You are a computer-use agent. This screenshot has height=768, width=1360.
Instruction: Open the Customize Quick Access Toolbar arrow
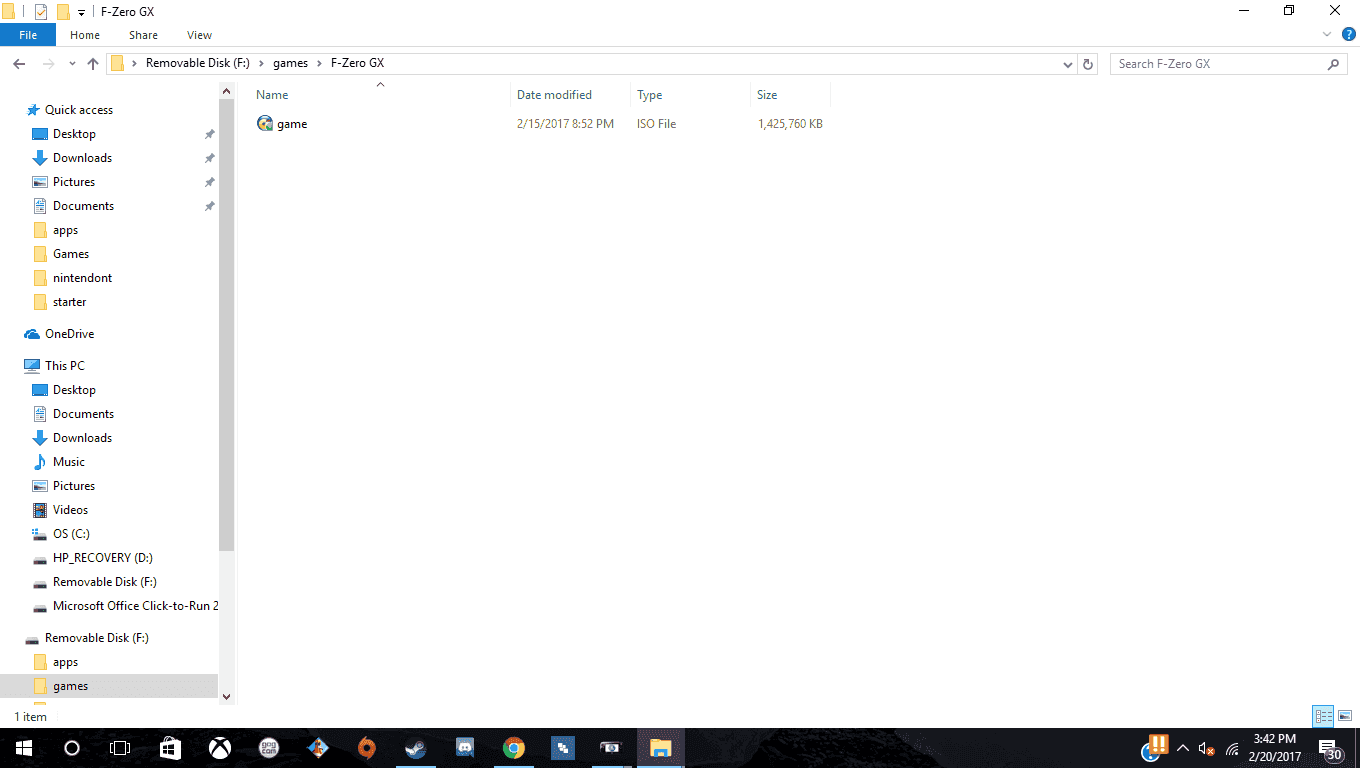point(81,12)
